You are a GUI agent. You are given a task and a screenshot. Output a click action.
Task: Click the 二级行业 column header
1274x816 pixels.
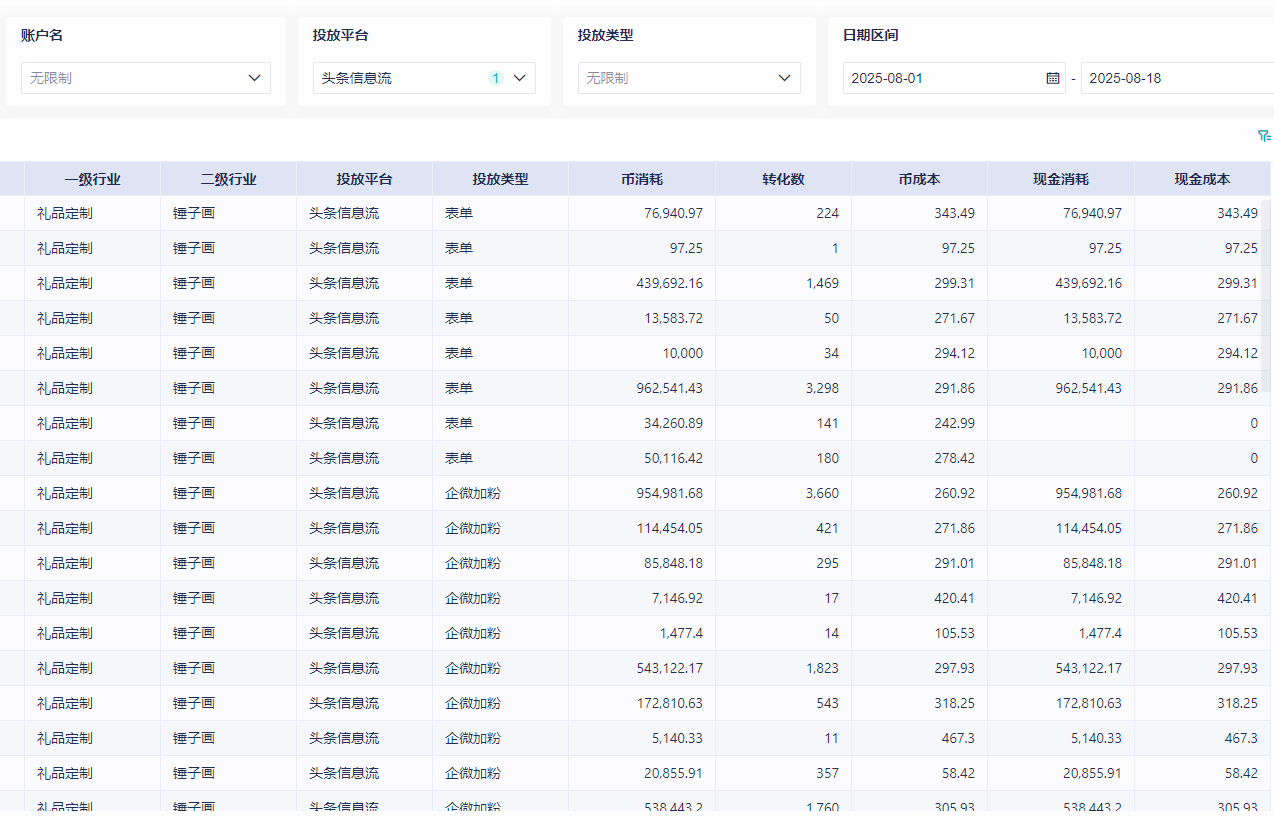click(x=229, y=180)
